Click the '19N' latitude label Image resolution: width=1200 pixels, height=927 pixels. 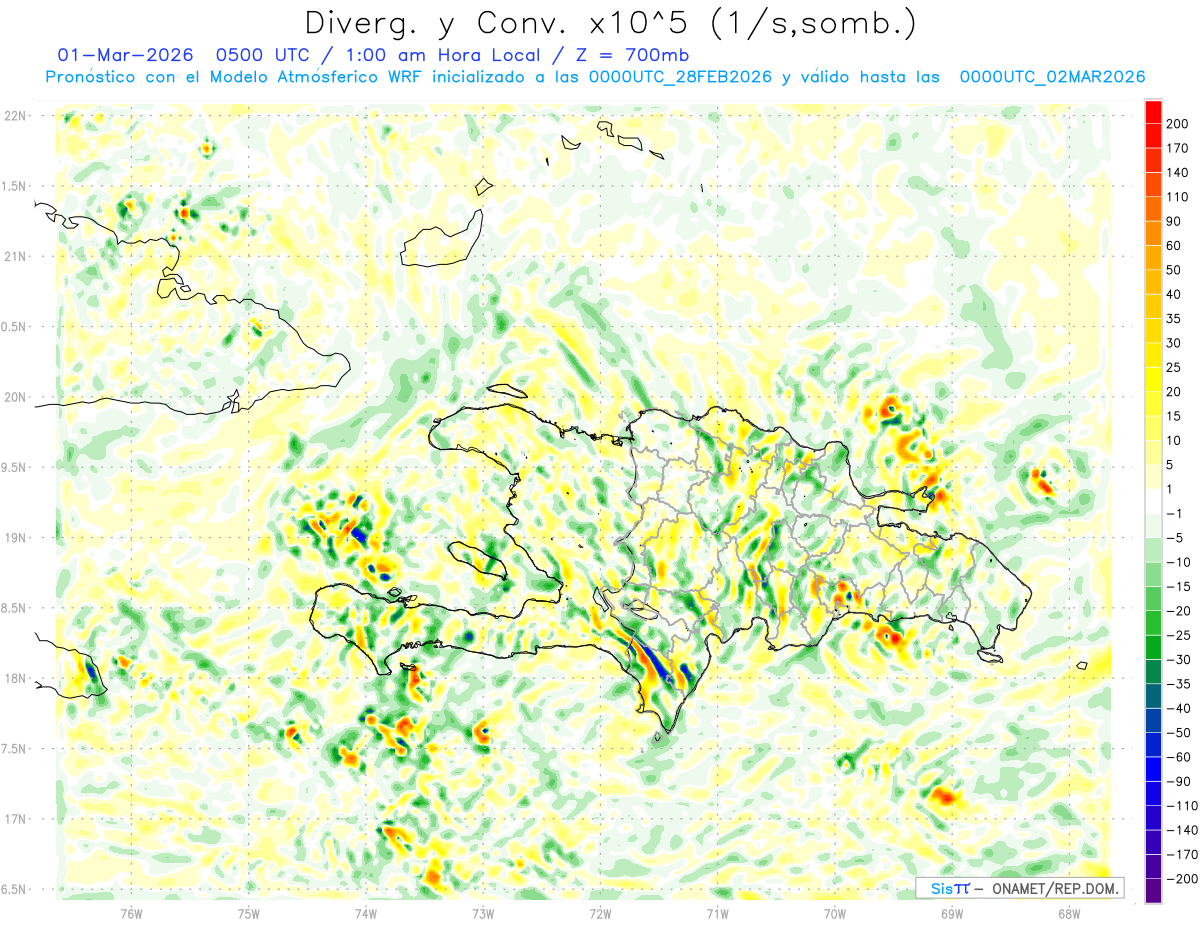pos(16,537)
